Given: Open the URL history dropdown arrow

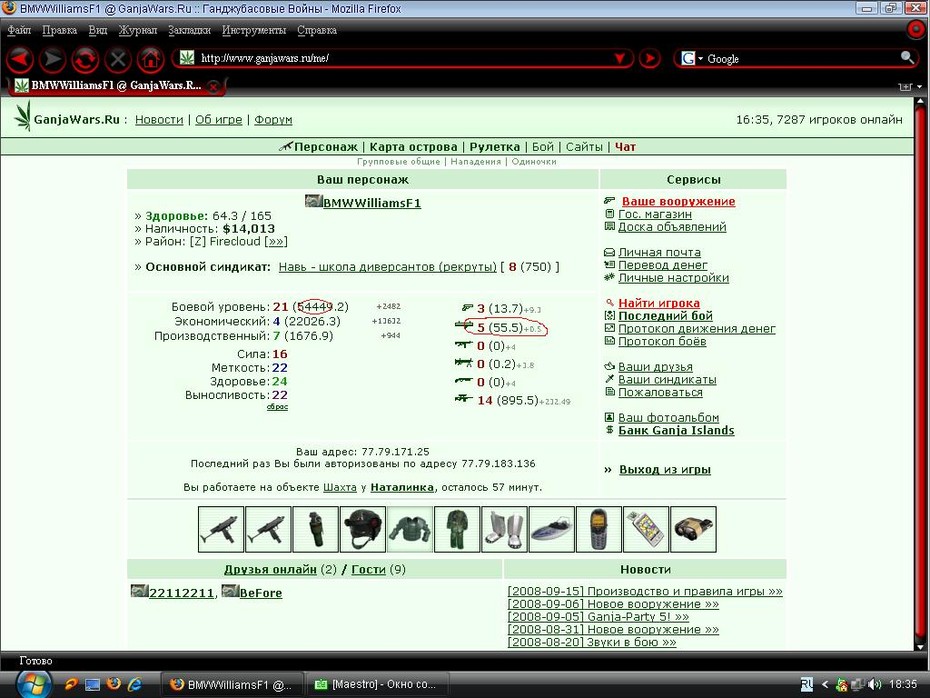Looking at the screenshot, I should 620,58.
